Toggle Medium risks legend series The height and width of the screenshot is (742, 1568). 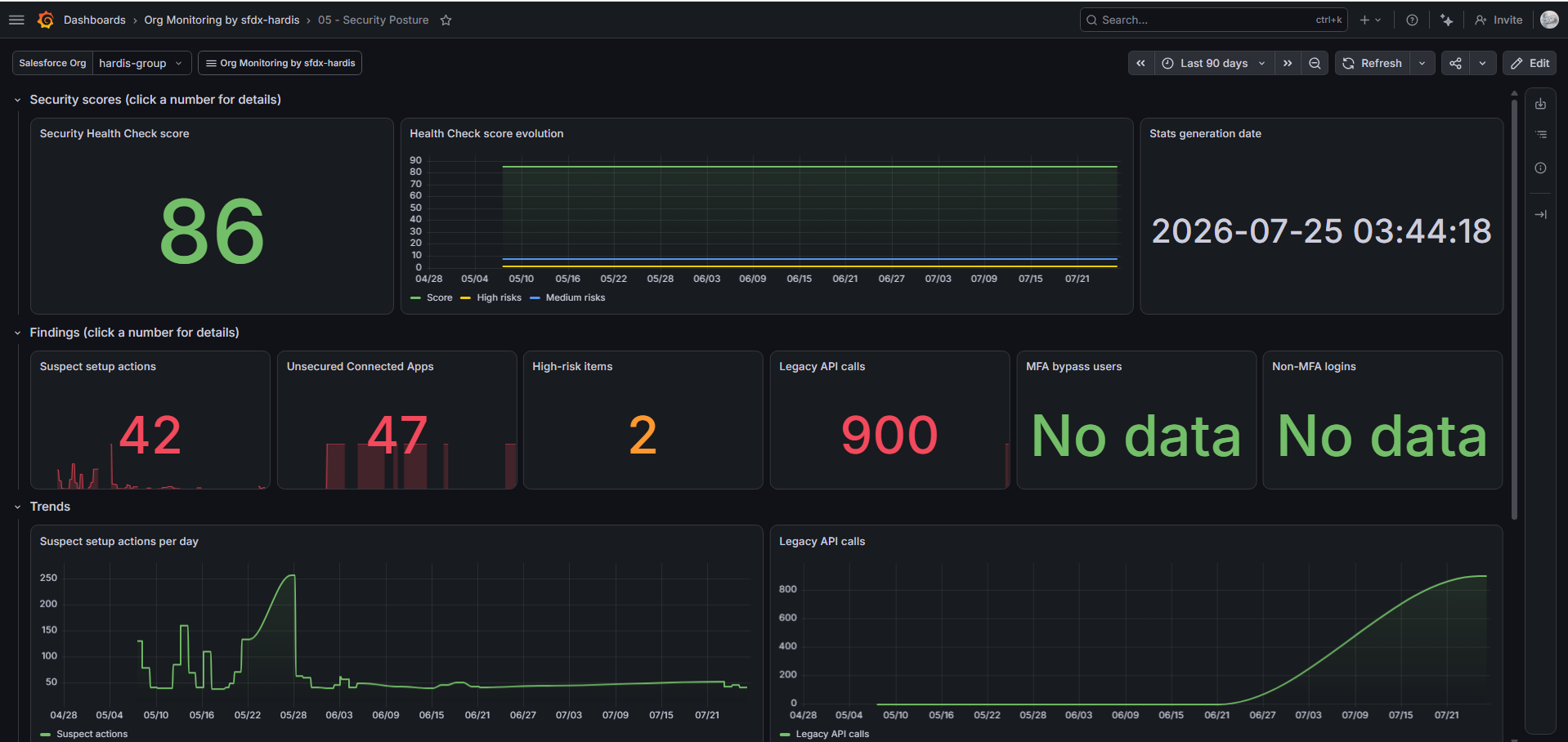[568, 297]
